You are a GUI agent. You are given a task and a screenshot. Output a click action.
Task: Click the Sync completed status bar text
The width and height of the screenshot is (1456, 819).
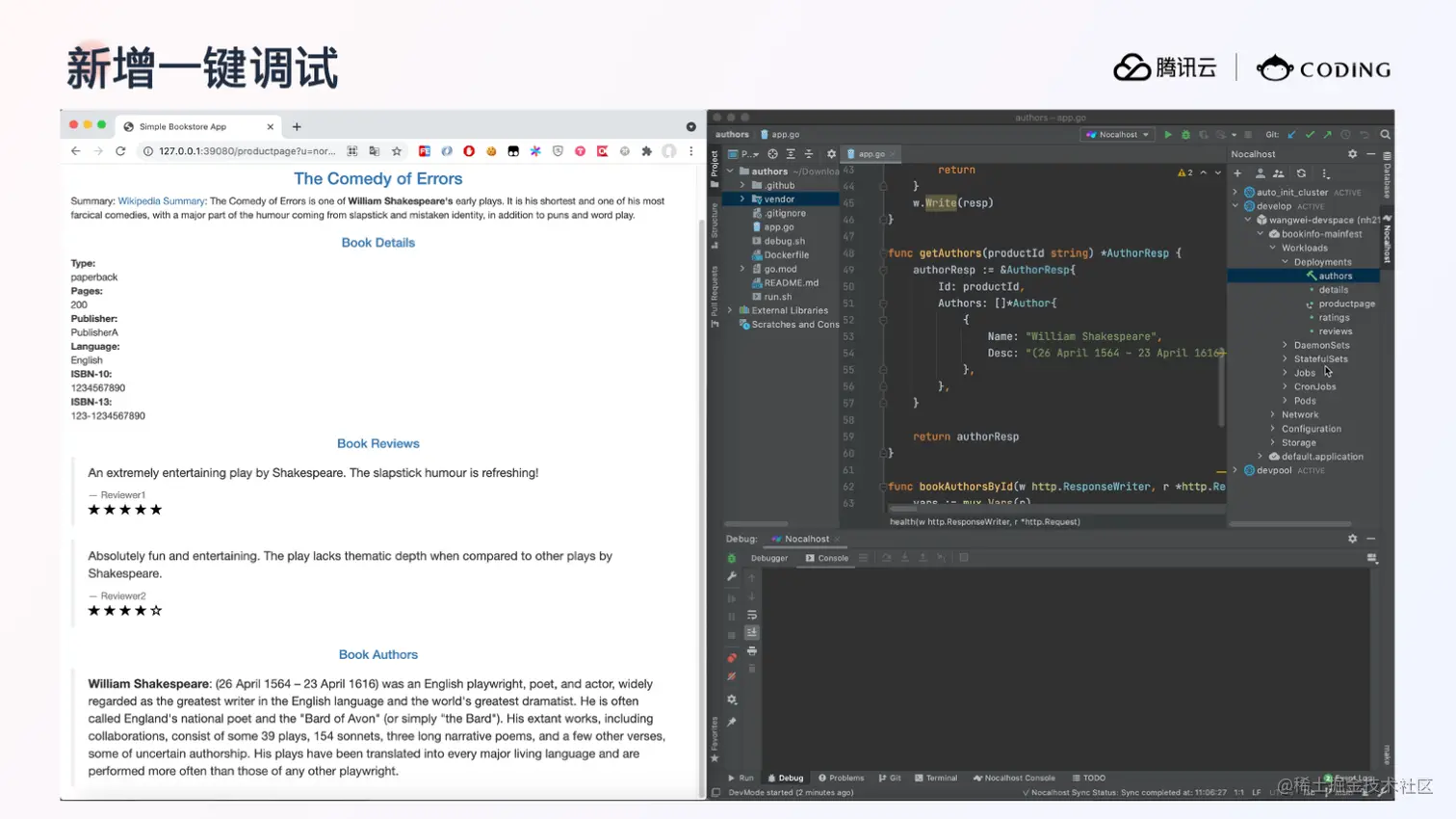(1124, 792)
